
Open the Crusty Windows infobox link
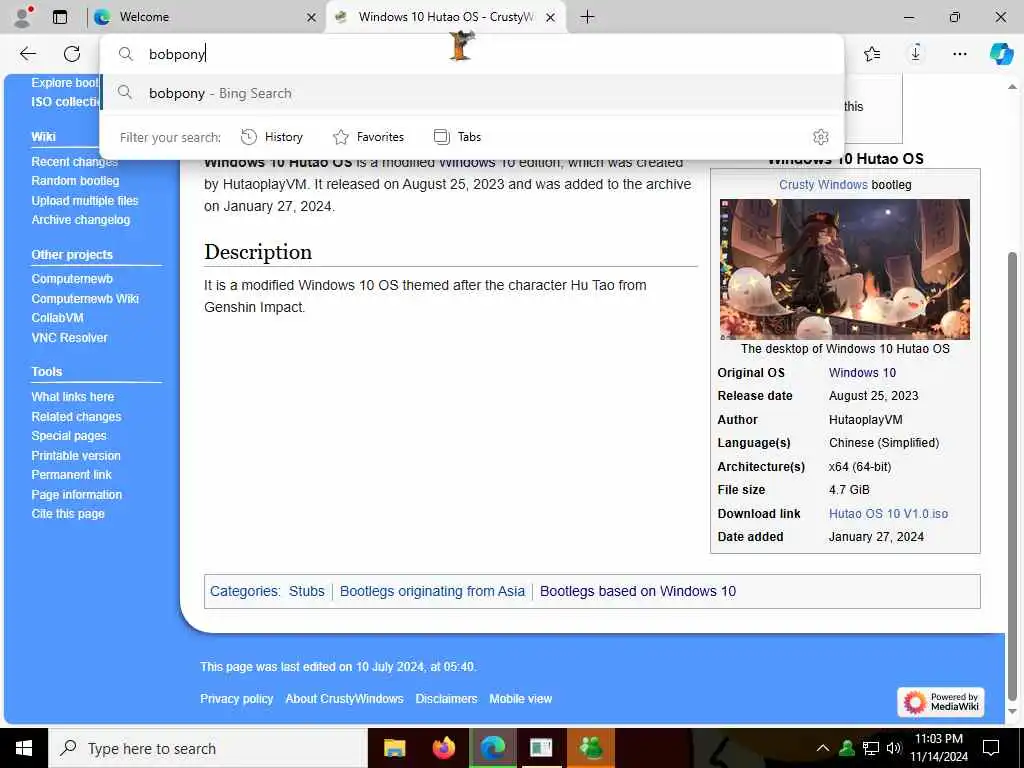tap(823, 185)
